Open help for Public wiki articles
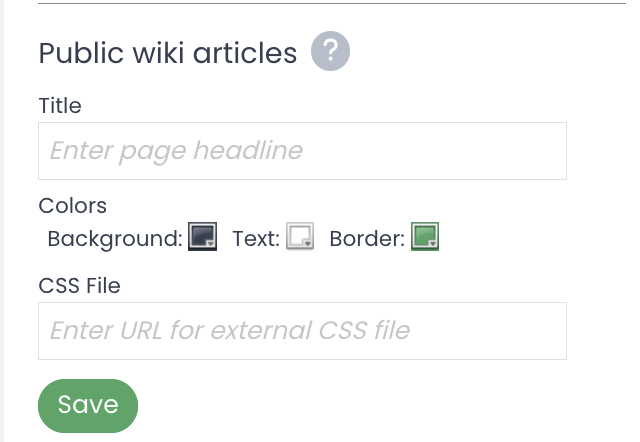This screenshot has width=640, height=442. (x=330, y=51)
